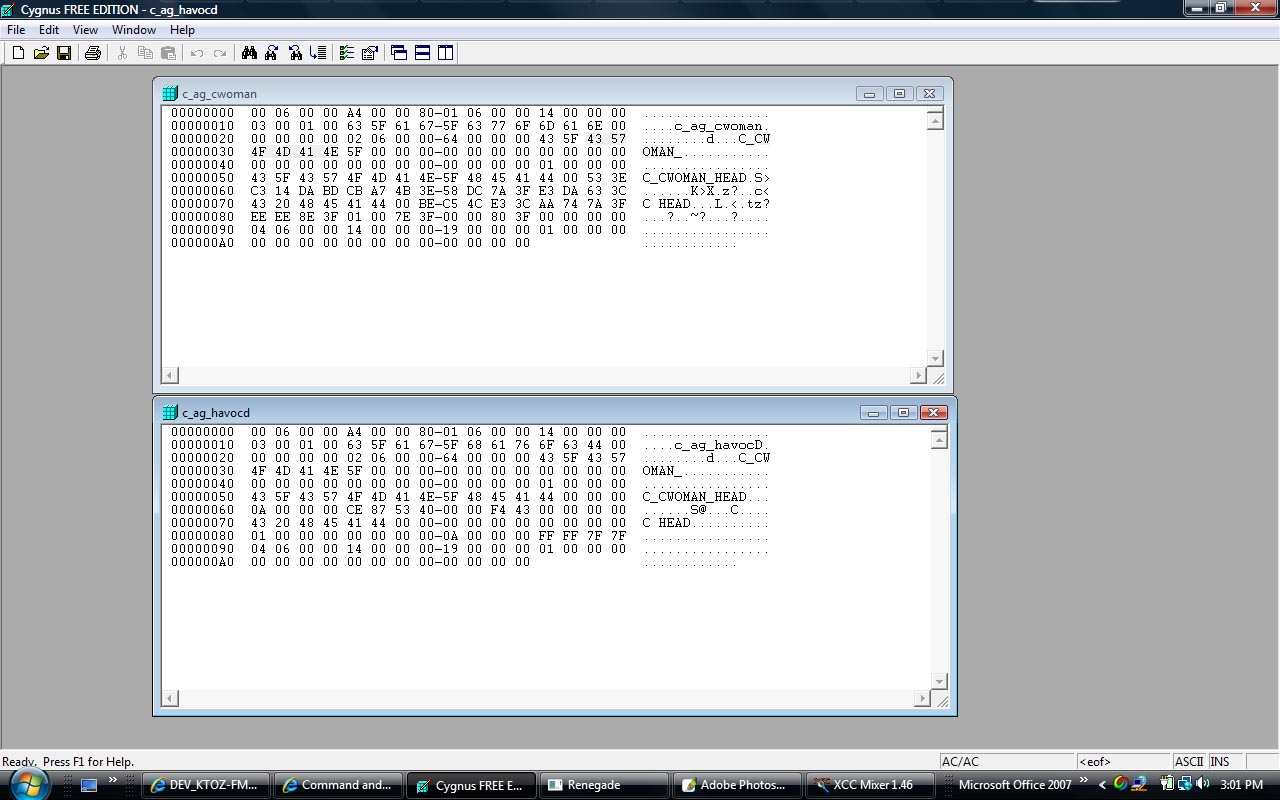Open the options checklist toolbar icon

tap(346, 53)
